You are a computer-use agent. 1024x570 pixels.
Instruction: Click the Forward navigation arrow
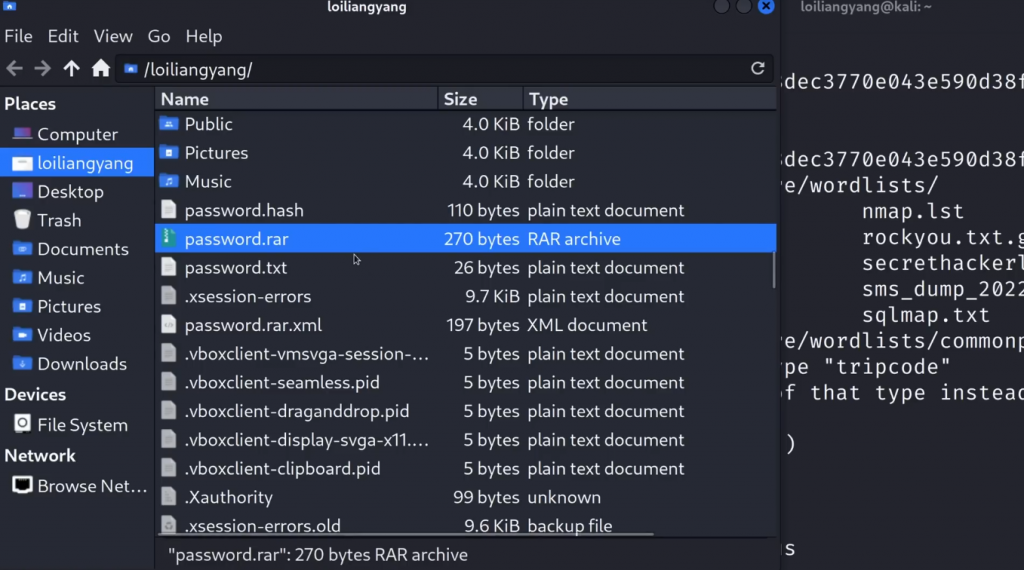42,69
